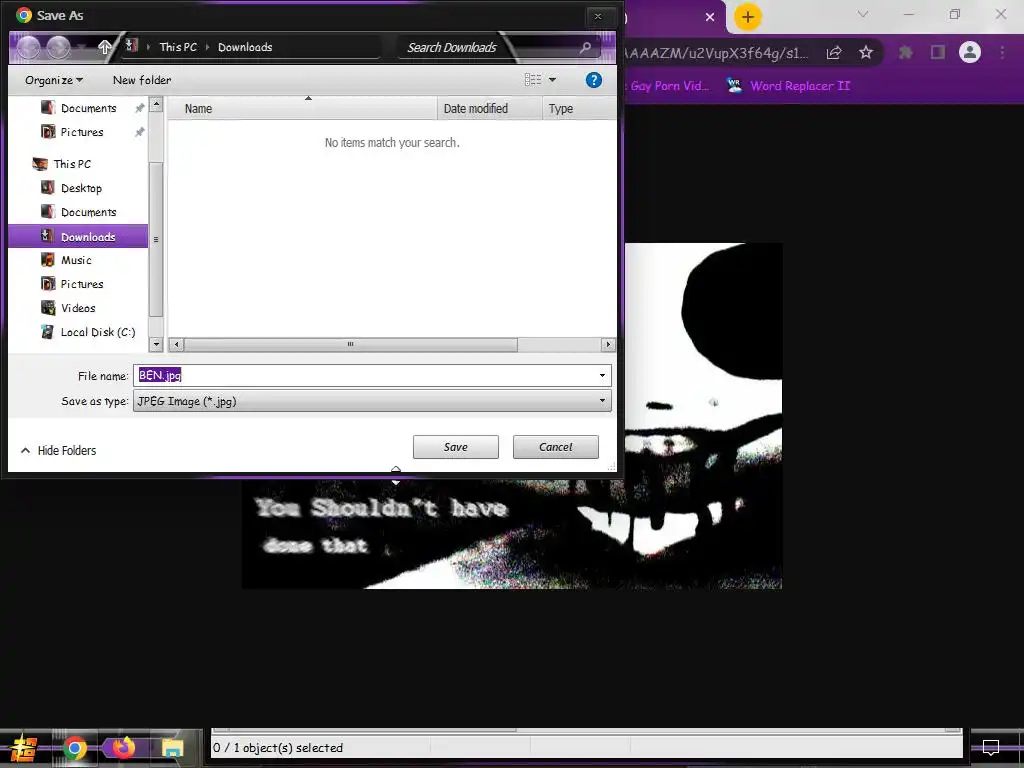1024x768 pixels.
Task: Click the Chrome address bar URL
Action: (717, 53)
